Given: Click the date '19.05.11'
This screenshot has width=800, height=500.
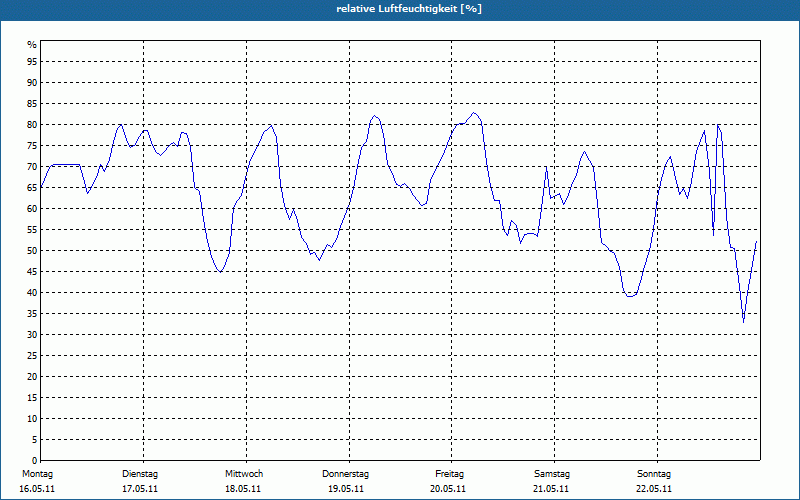Looking at the screenshot, I should point(346,489).
